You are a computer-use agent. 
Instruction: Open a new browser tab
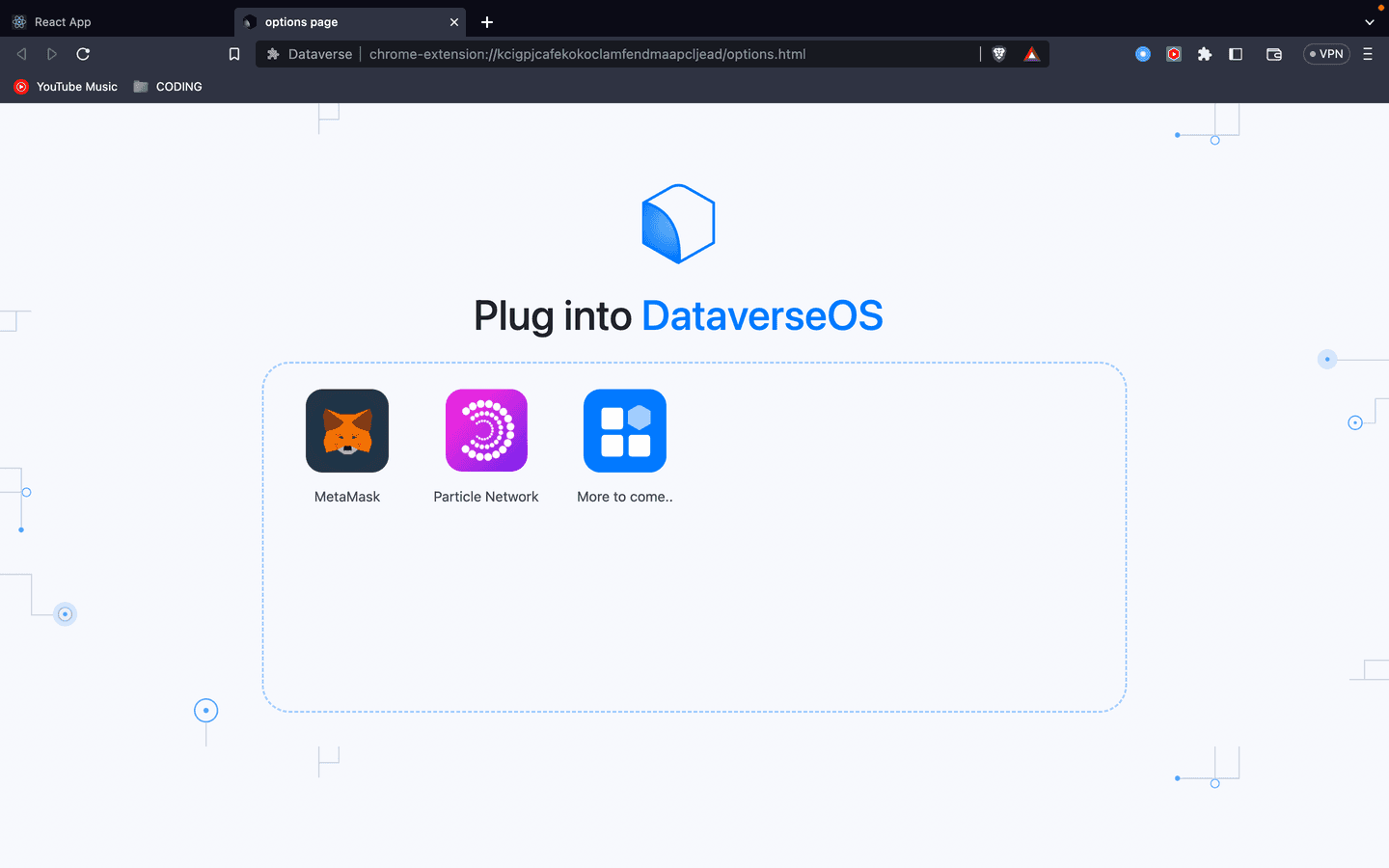tap(487, 22)
